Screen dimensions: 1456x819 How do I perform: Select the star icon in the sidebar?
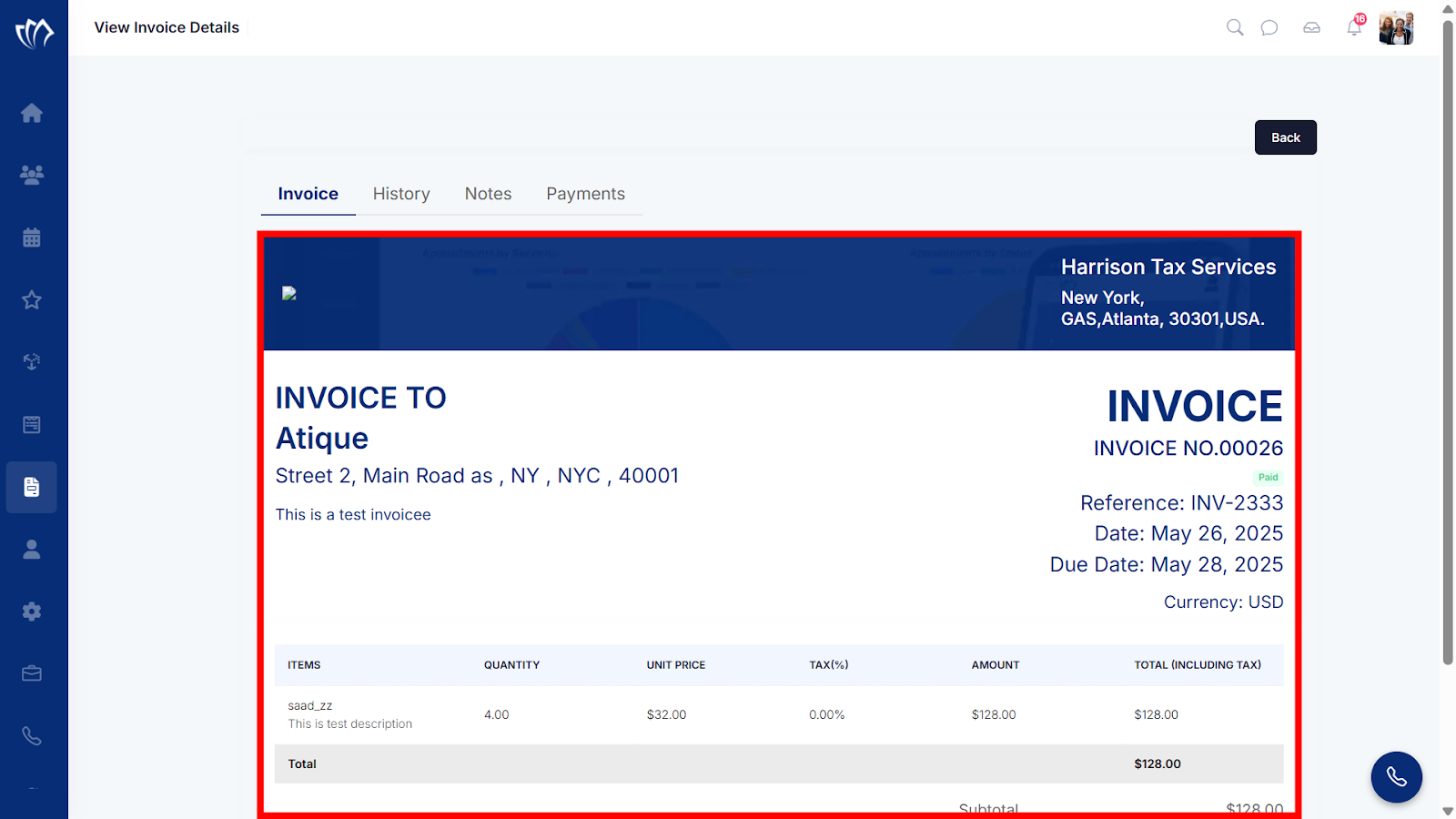pyautogui.click(x=32, y=299)
